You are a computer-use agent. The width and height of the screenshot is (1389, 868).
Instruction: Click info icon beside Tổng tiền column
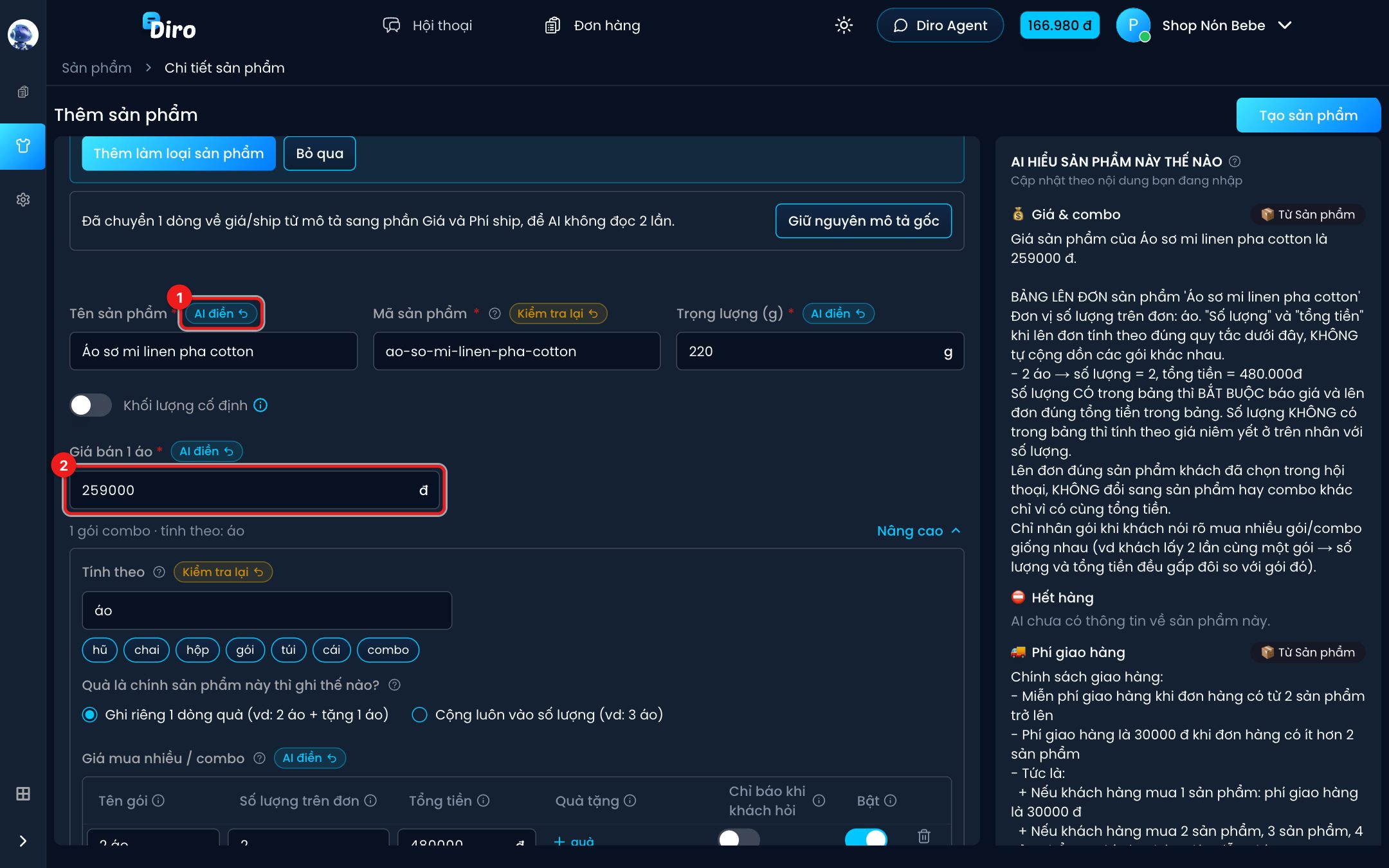pyautogui.click(x=484, y=800)
